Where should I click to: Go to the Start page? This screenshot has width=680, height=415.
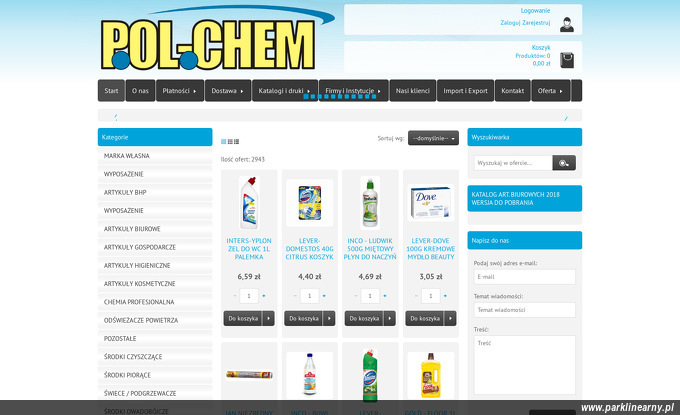point(111,91)
